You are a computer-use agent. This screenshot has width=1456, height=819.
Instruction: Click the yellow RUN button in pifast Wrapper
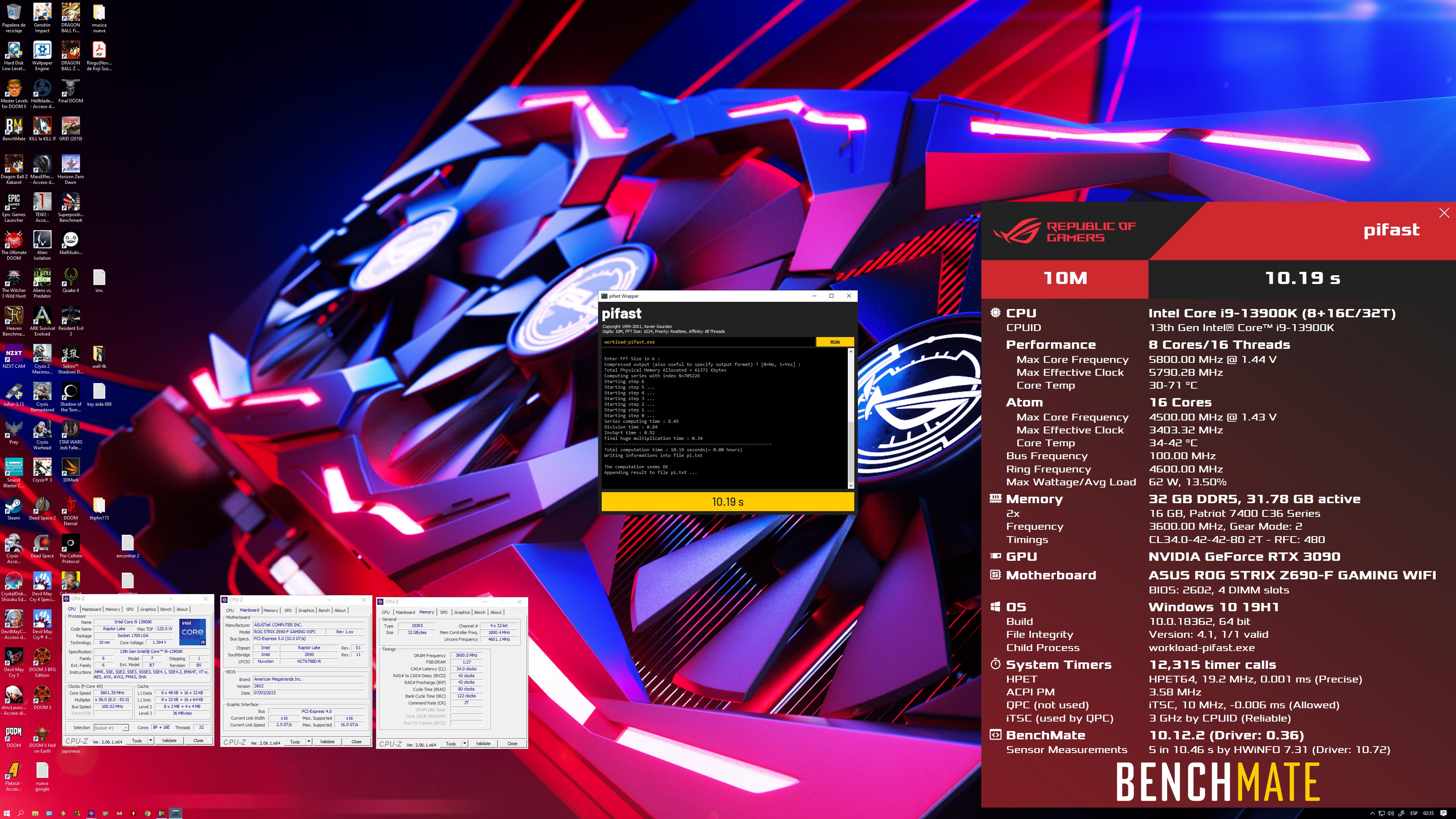click(x=835, y=342)
